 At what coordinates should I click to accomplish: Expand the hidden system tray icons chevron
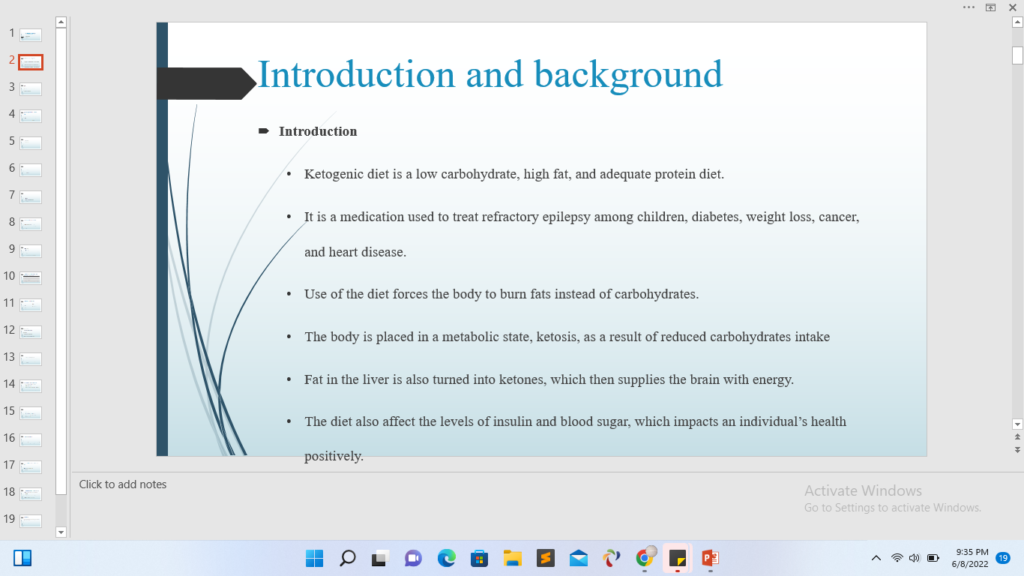[876, 558]
